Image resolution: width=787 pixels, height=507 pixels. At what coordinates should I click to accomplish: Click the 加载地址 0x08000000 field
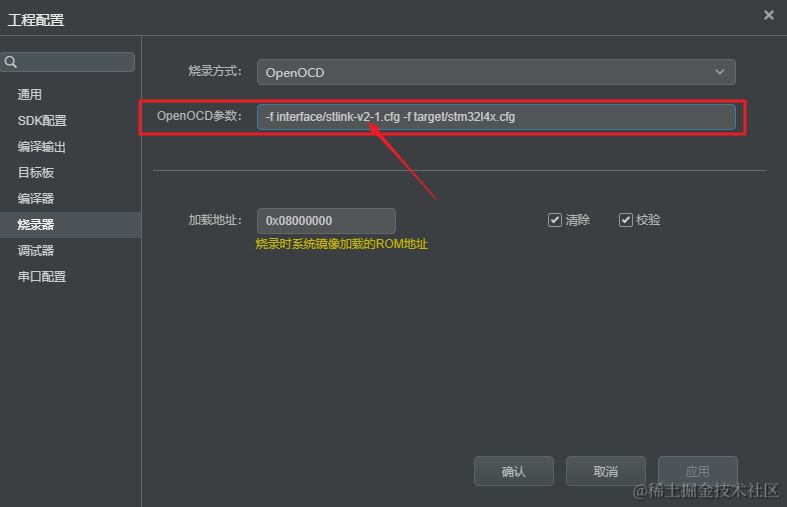(326, 221)
